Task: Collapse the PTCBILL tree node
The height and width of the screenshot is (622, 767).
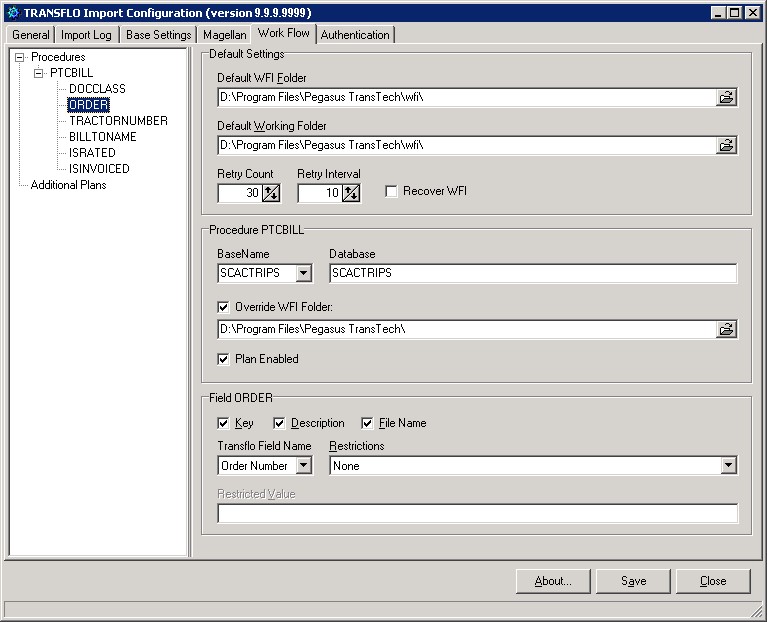Action: [x=38, y=73]
